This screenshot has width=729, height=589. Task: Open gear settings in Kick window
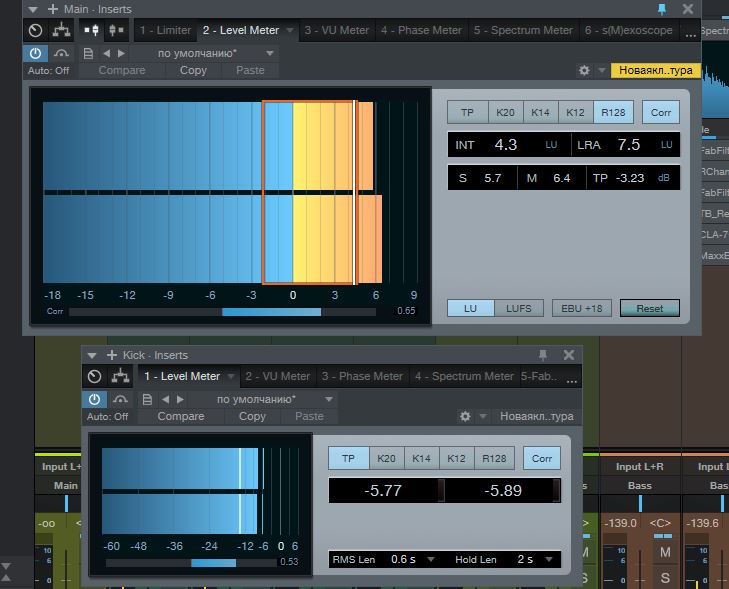pos(465,416)
